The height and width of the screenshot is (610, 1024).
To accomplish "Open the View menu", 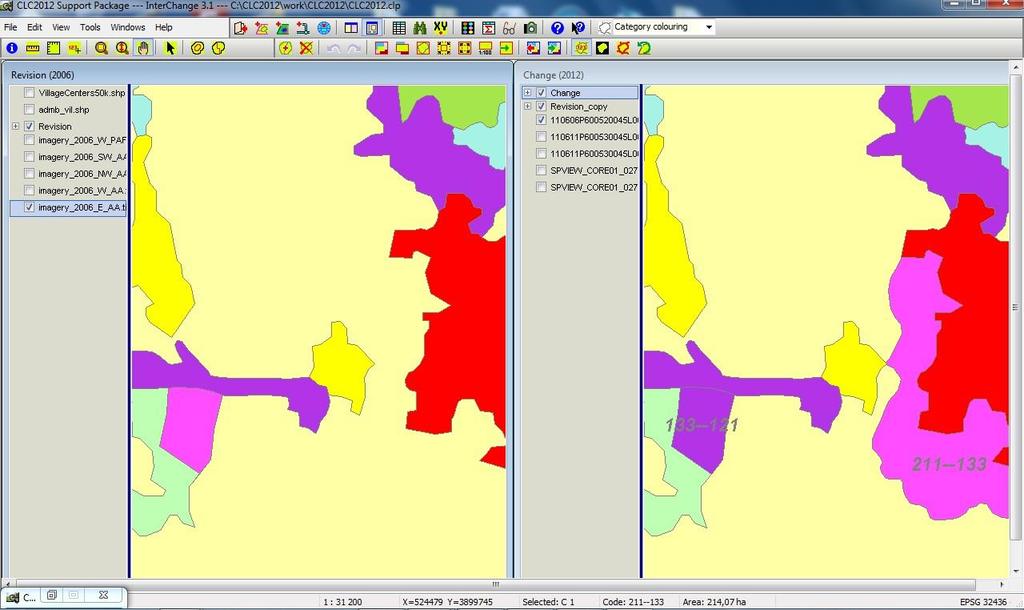I will coord(61,27).
